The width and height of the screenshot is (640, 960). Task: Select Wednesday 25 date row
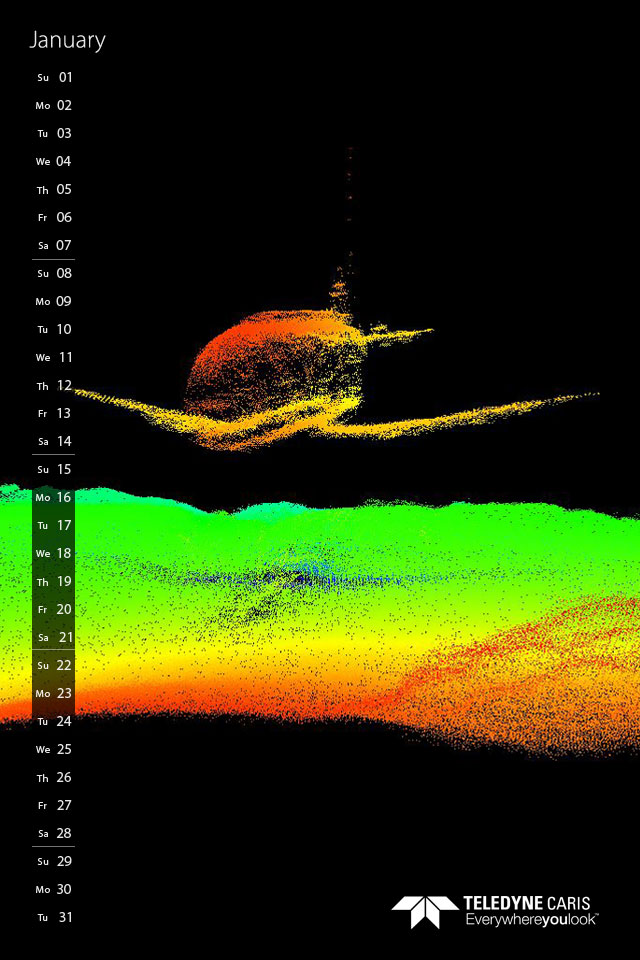pos(54,749)
